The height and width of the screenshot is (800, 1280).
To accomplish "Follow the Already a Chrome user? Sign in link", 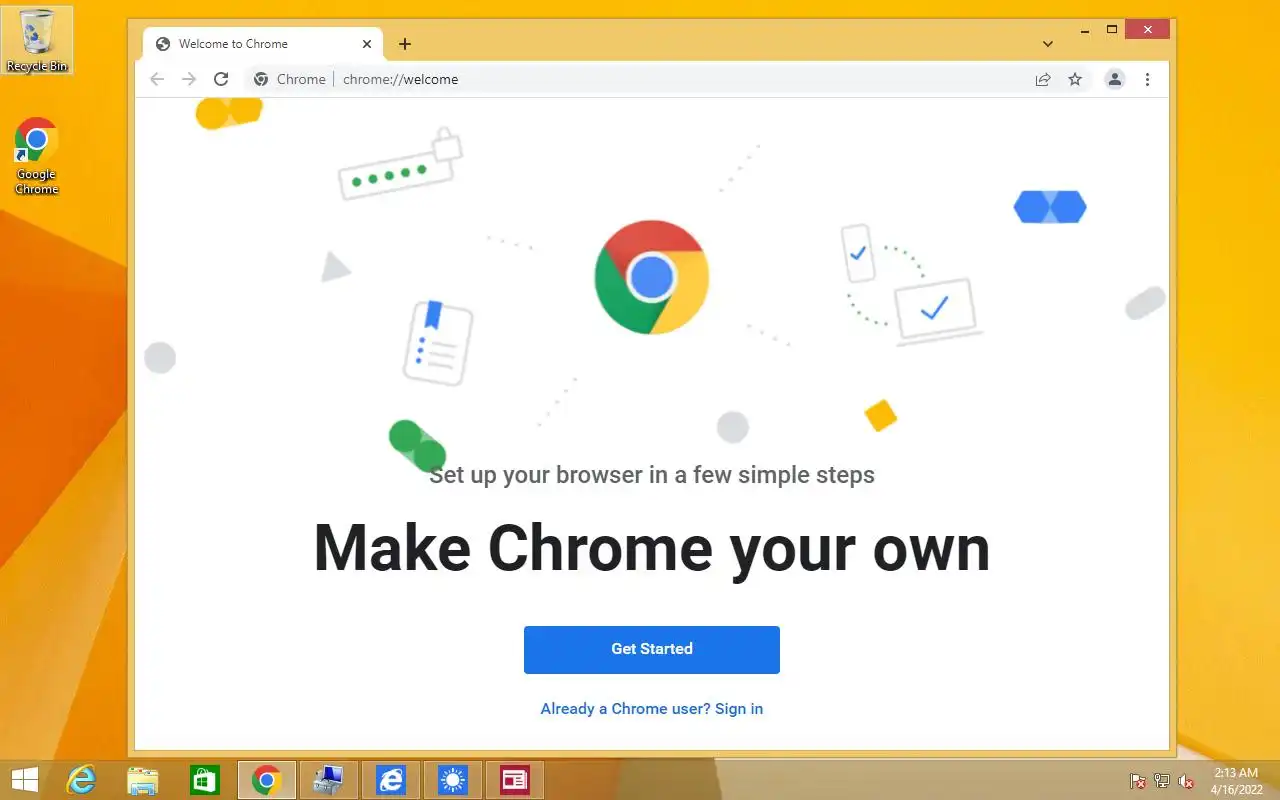I will 651,708.
